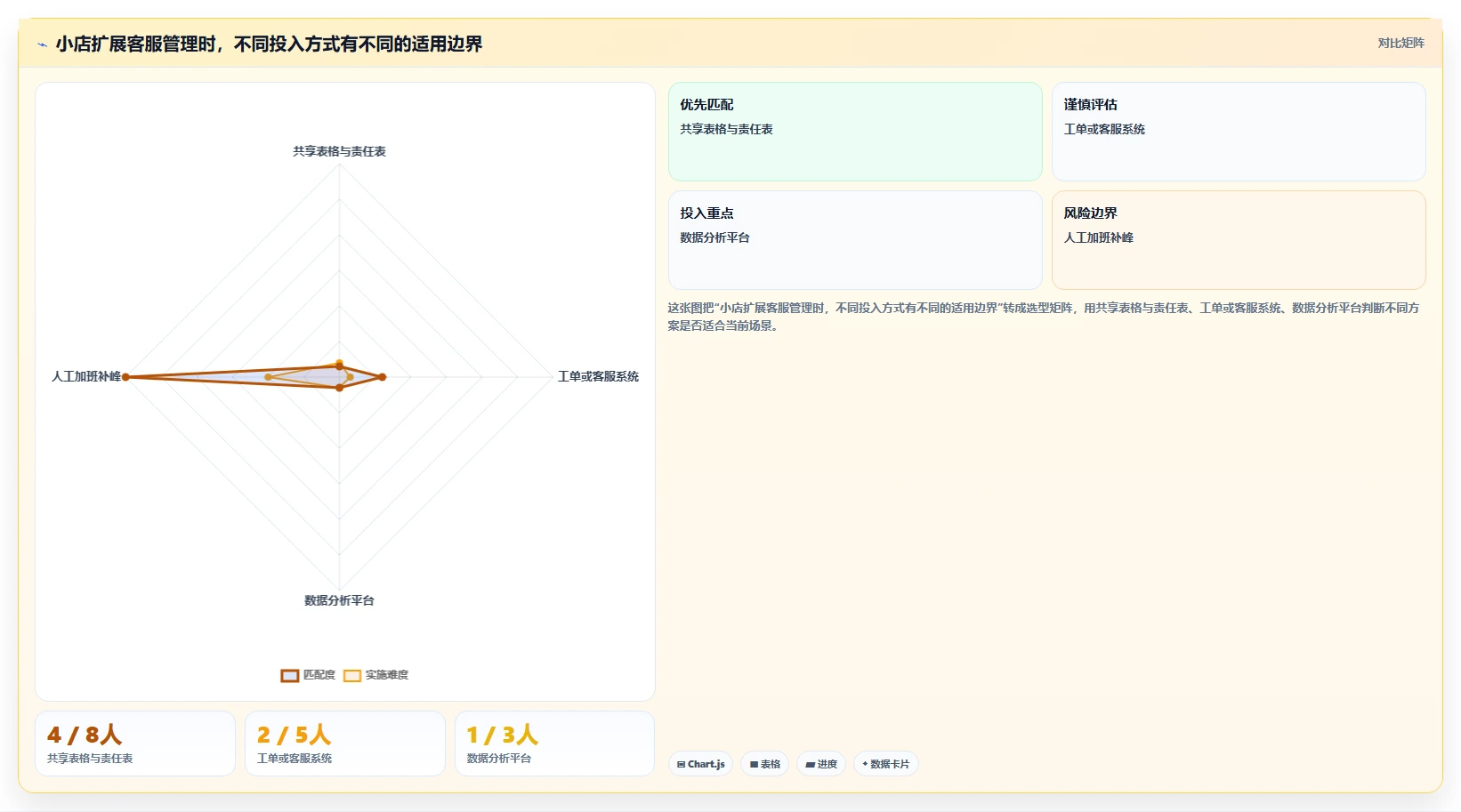This screenshot has height=812, width=1461.
Task: Click the 表格 tag
Action: [x=764, y=764]
